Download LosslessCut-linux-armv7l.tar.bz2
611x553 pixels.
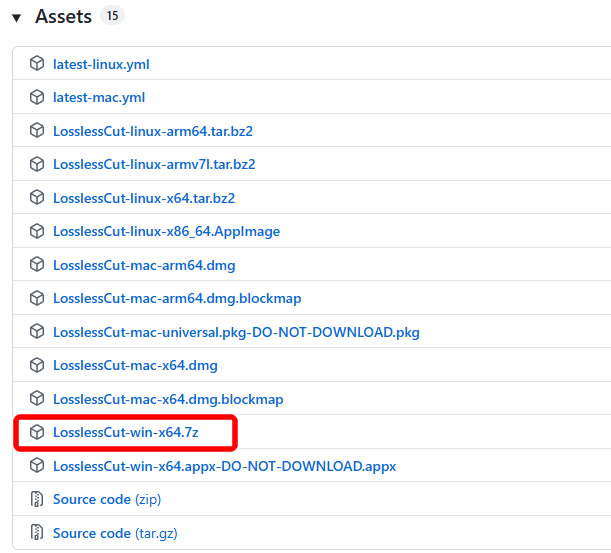pos(154,164)
